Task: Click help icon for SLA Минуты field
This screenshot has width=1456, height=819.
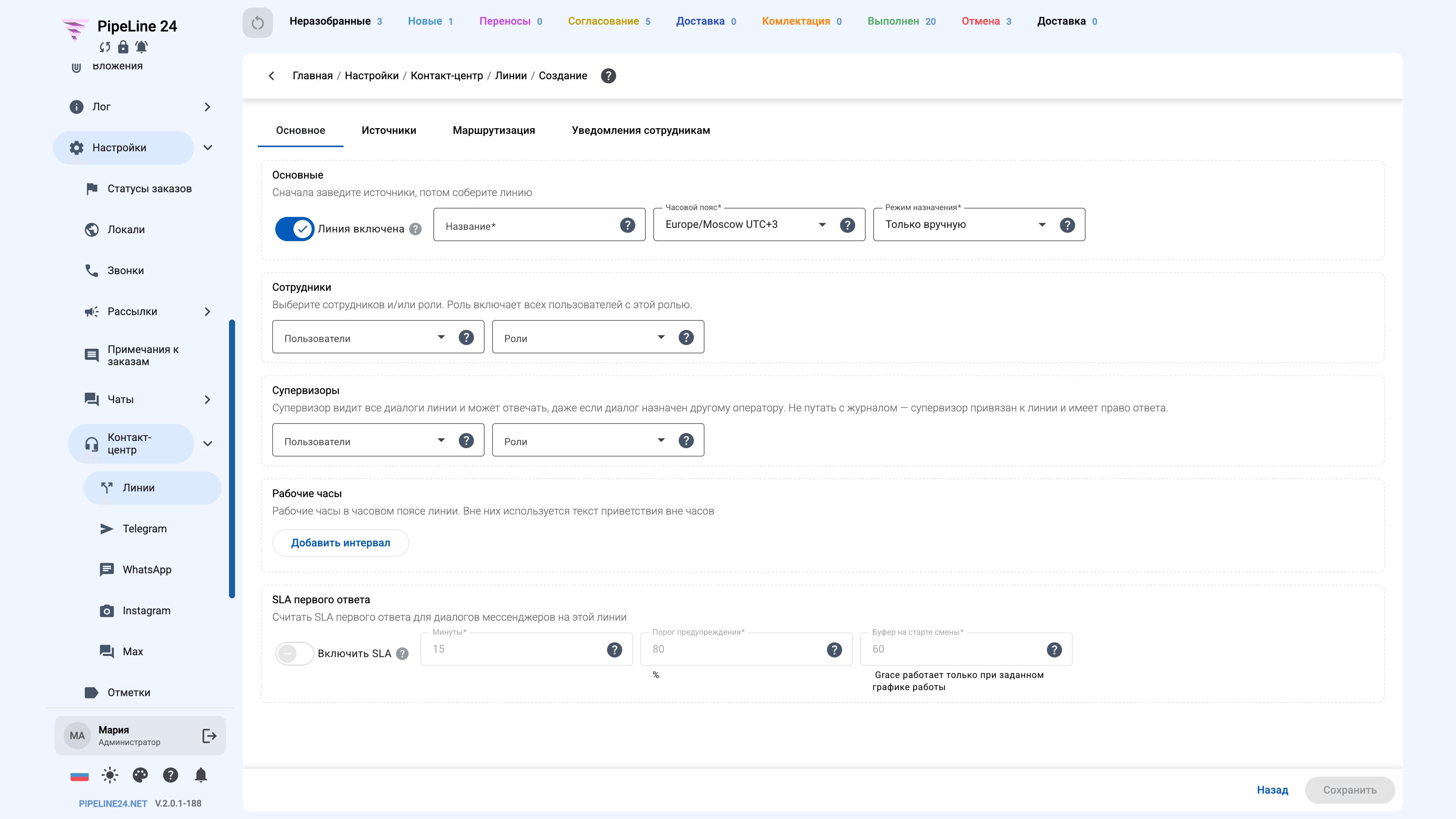Action: 614,650
